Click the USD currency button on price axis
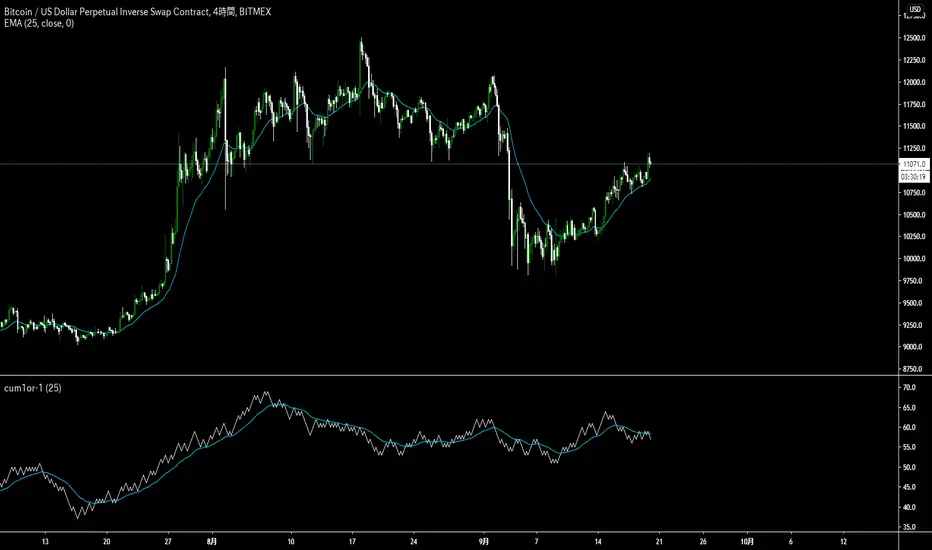 [915, 9]
